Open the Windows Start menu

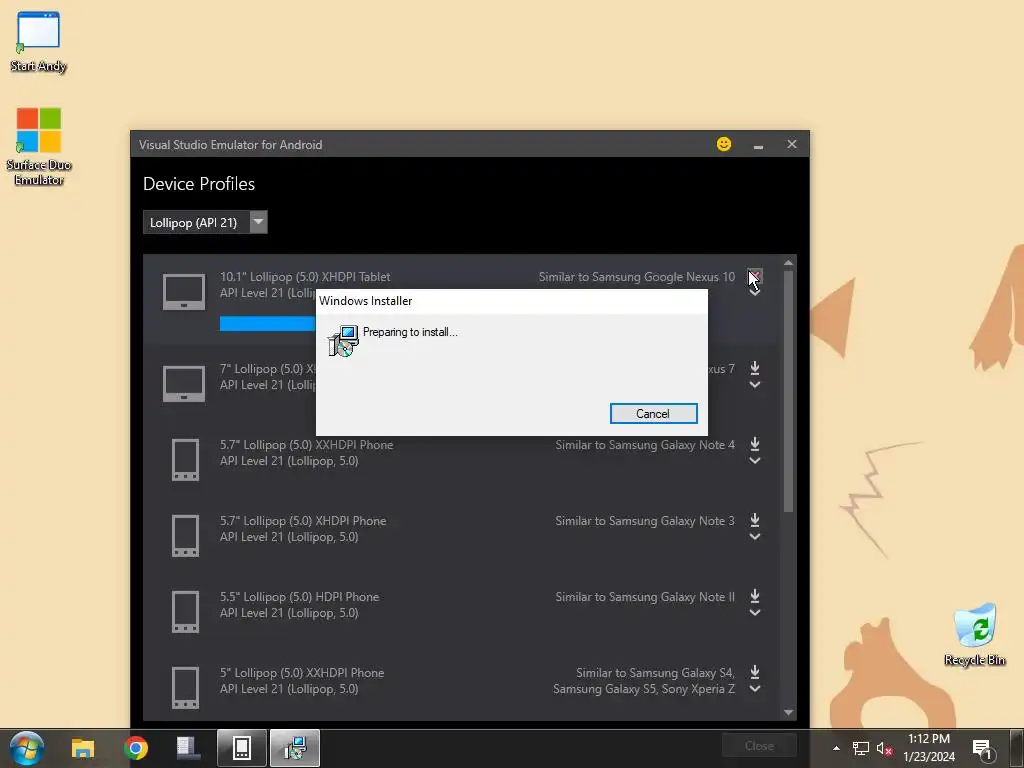coord(26,748)
